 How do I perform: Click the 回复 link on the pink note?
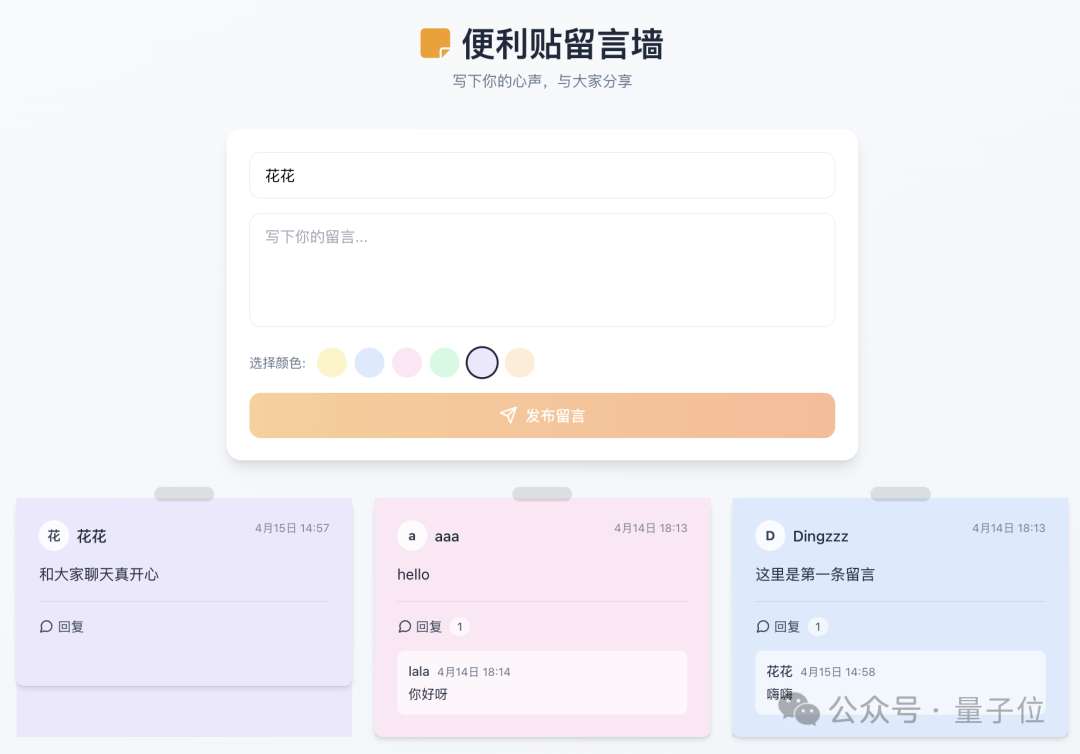pyautogui.click(x=427, y=626)
